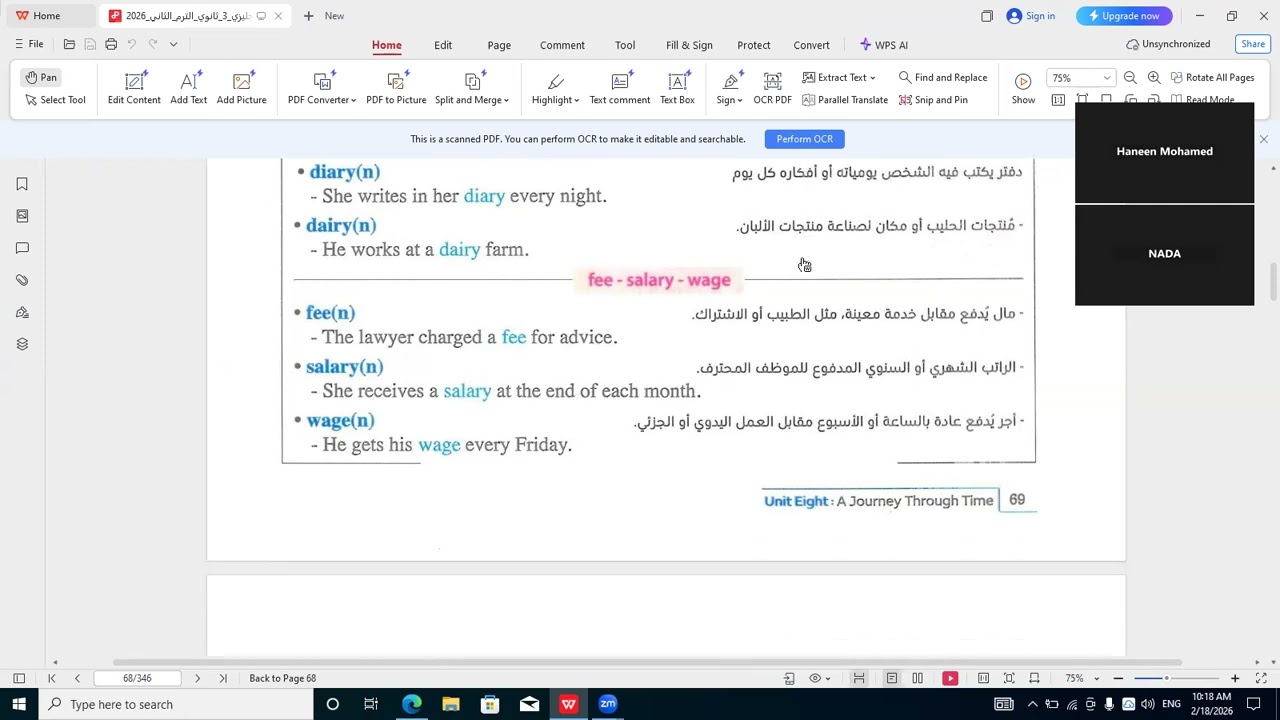
Task: Open PDF to Picture converter
Action: pyautogui.click(x=396, y=88)
